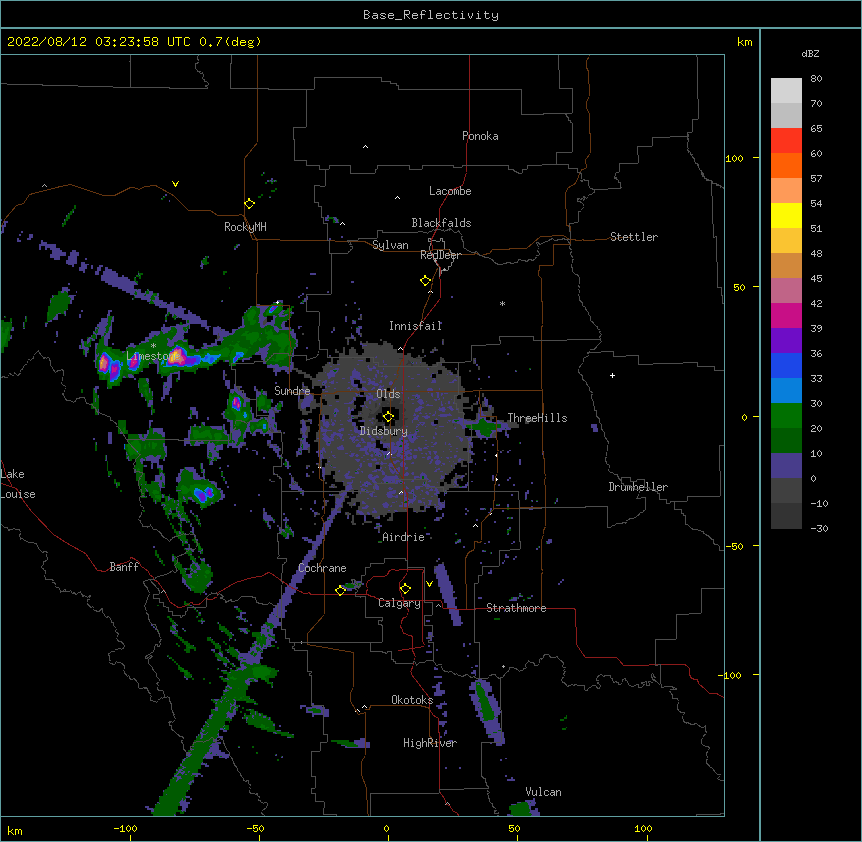Image resolution: width=862 pixels, height=842 pixels.
Task: Click the yellow diamond marker near RockyMH
Action: (249, 203)
